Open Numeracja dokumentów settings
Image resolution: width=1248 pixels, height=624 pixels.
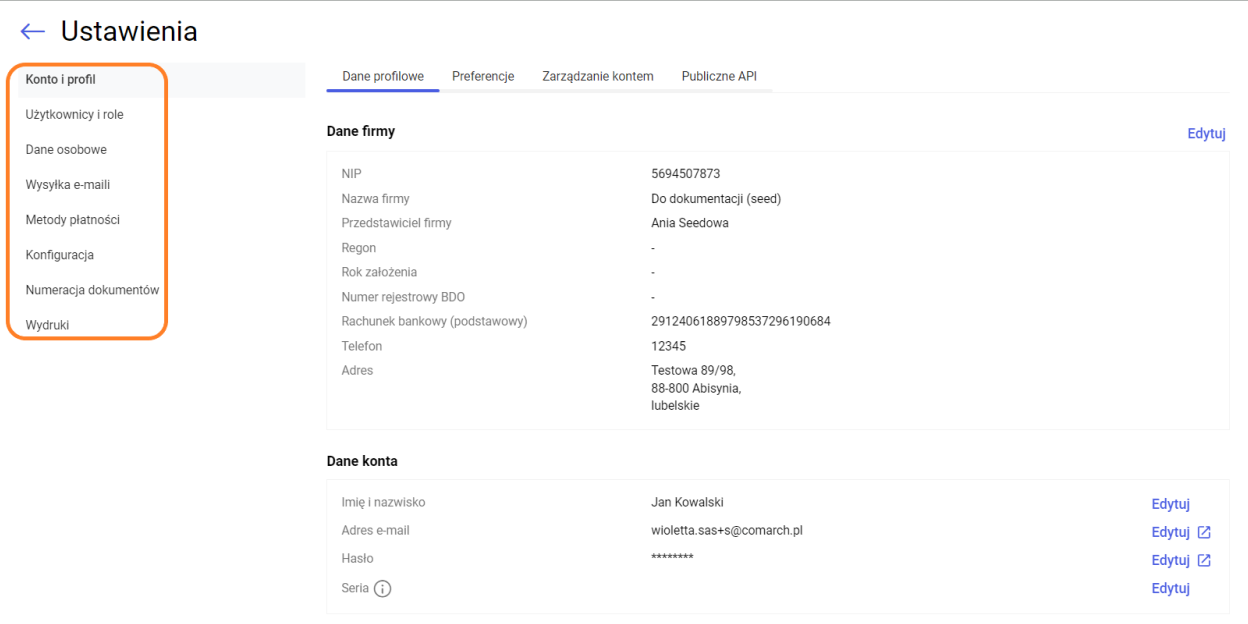tap(92, 290)
